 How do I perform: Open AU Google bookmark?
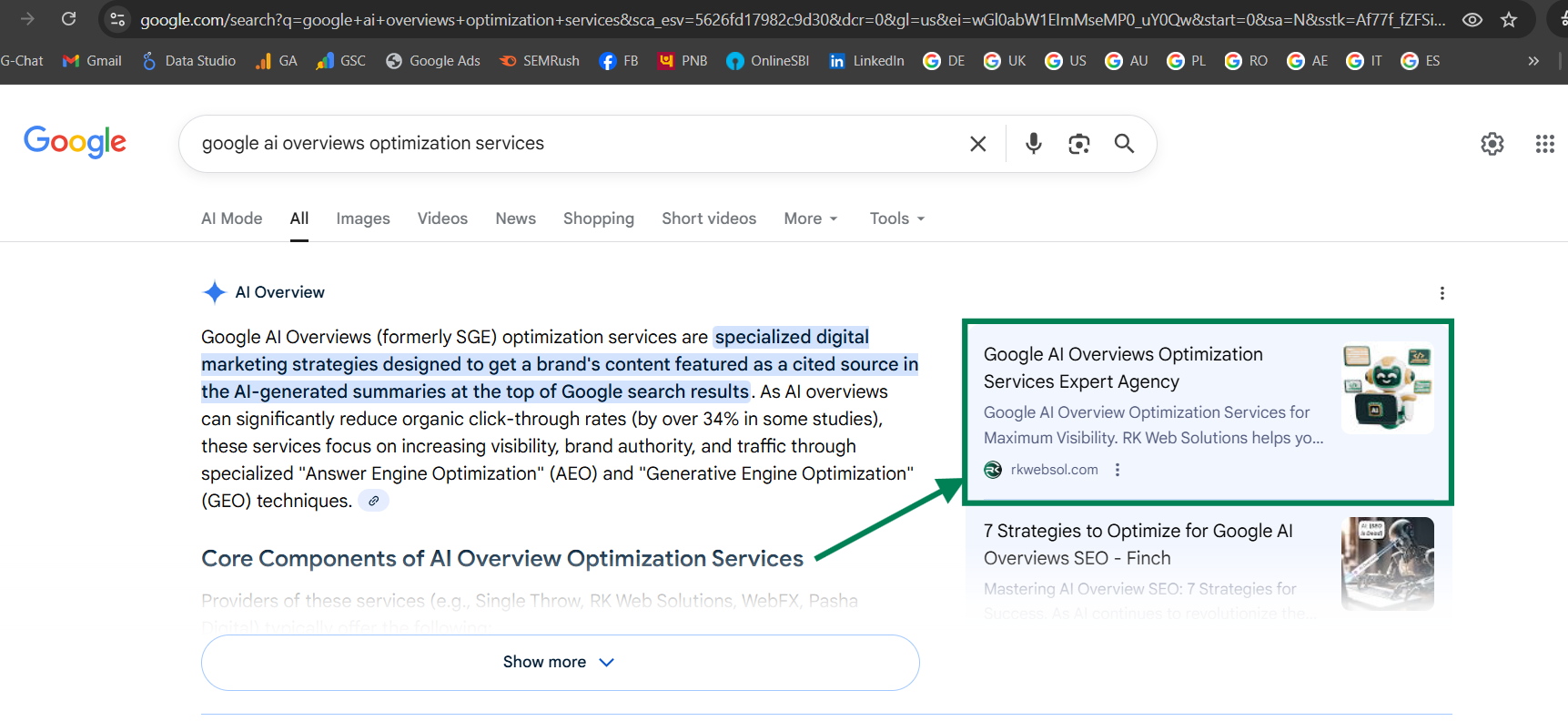(1127, 61)
